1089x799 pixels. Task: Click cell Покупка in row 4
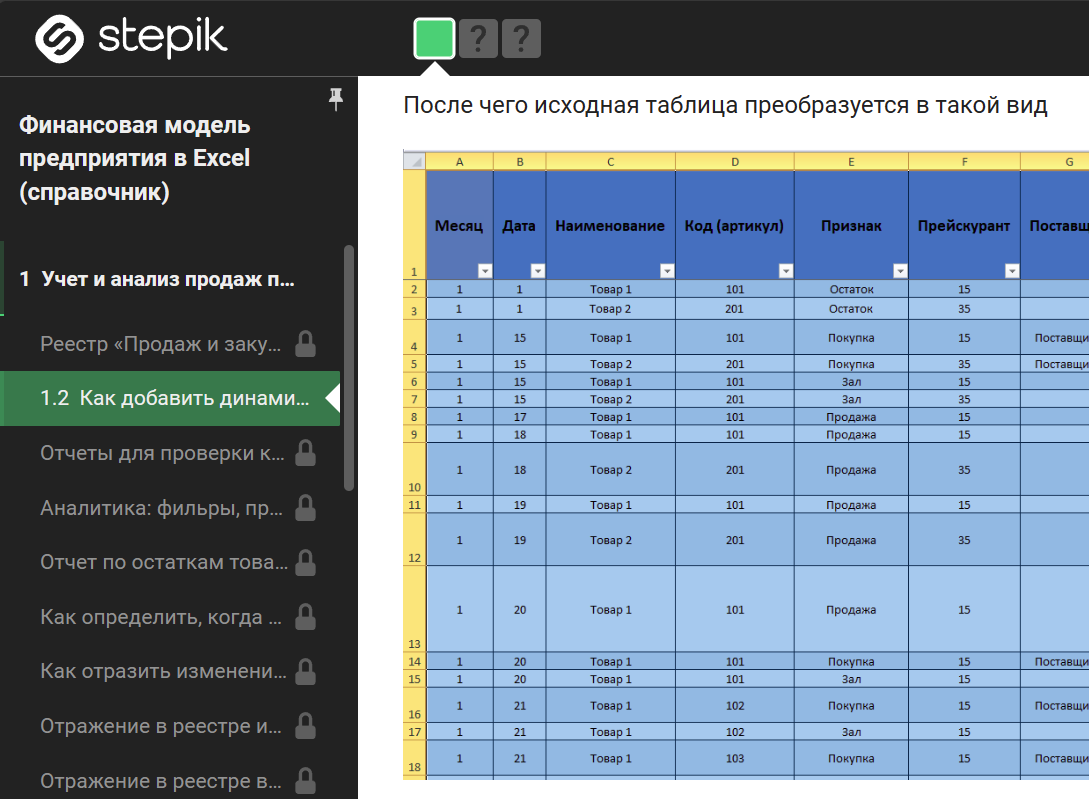click(x=851, y=338)
